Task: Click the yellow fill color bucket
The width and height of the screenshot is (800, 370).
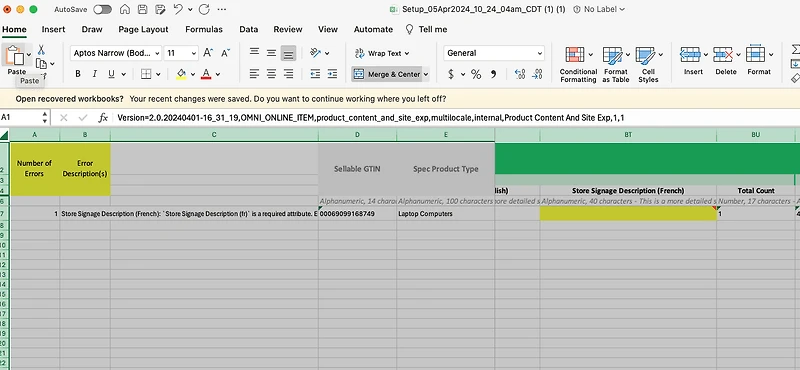Action: [x=181, y=74]
